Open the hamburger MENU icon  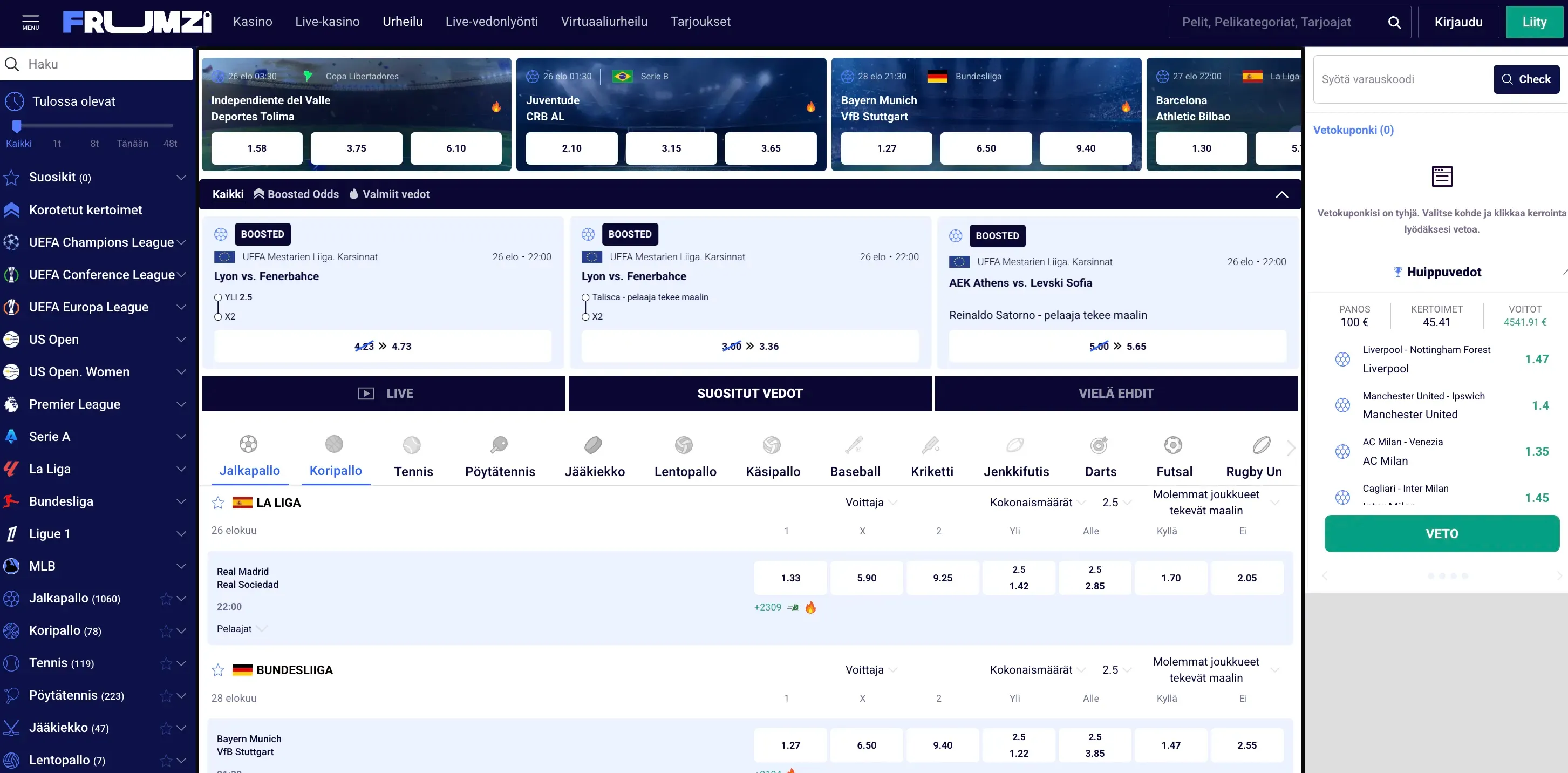pyautogui.click(x=30, y=22)
